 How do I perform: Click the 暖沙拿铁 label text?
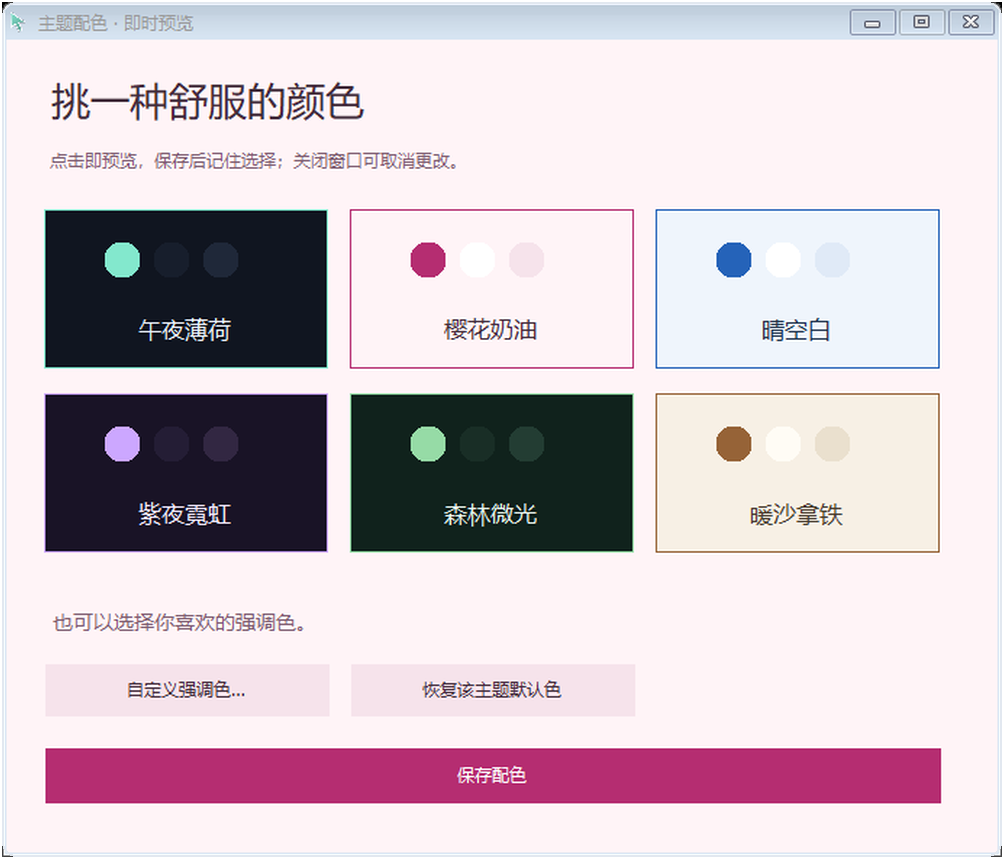[x=796, y=515]
